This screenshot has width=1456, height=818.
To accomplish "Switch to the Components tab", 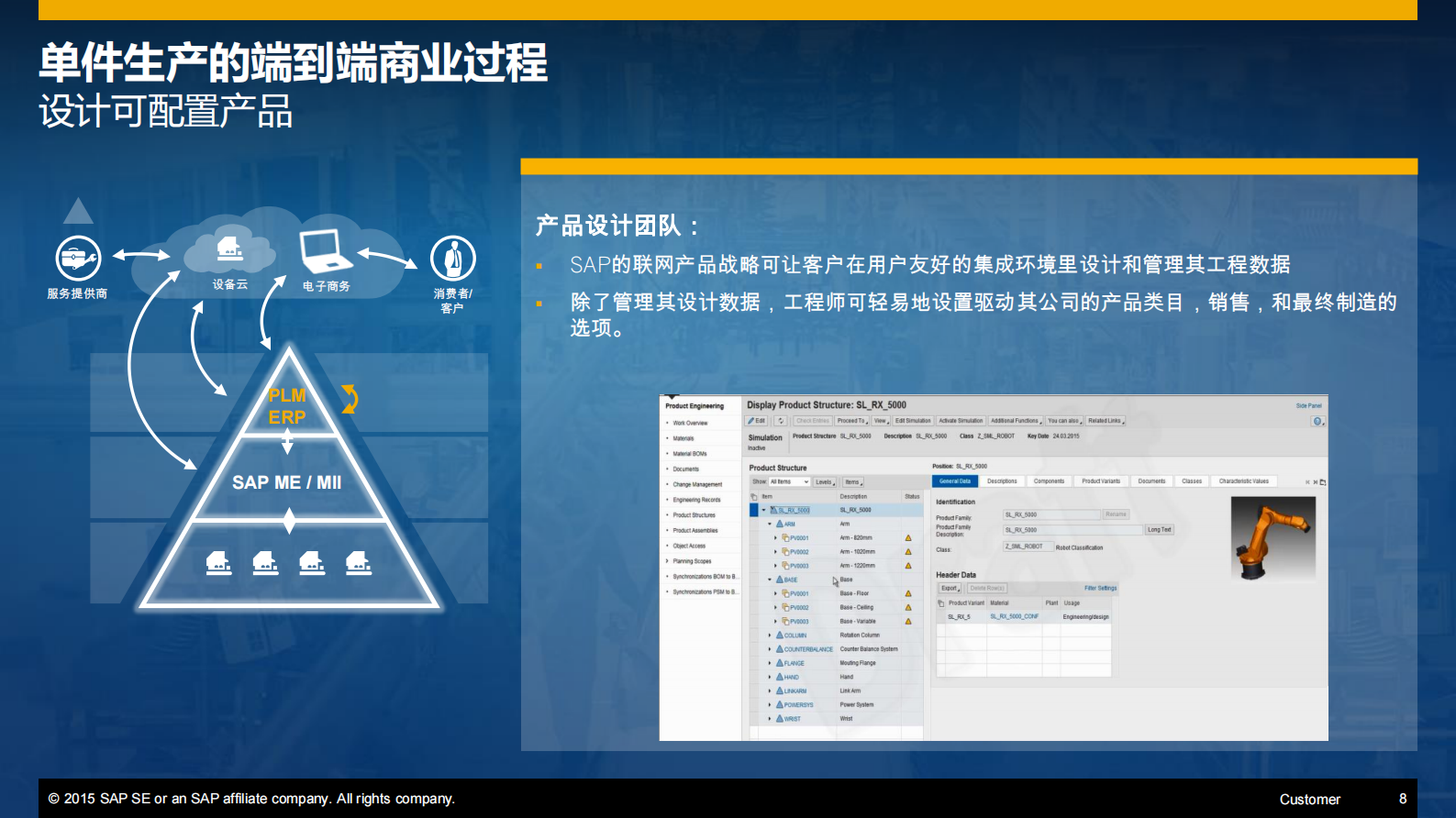I will 1049,481.
